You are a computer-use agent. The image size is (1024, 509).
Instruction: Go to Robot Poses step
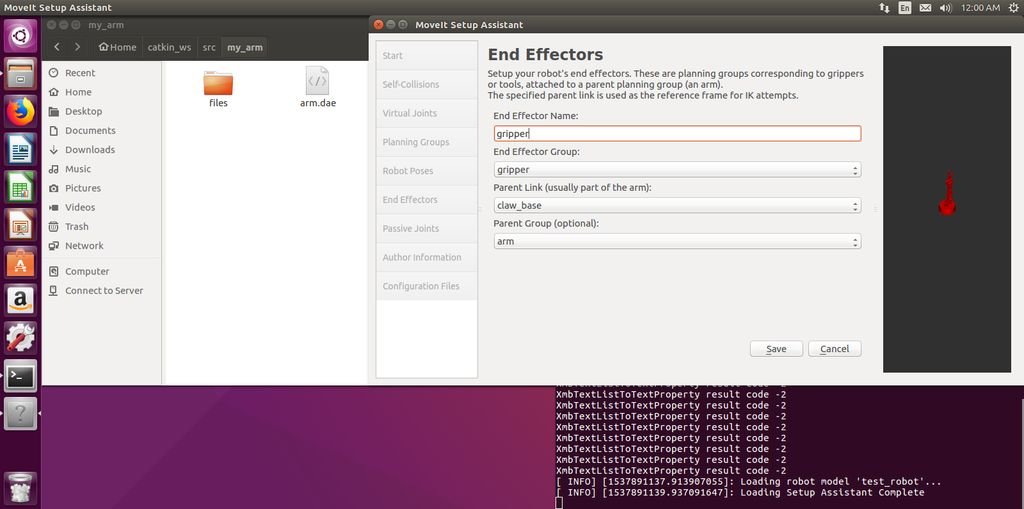click(426, 171)
